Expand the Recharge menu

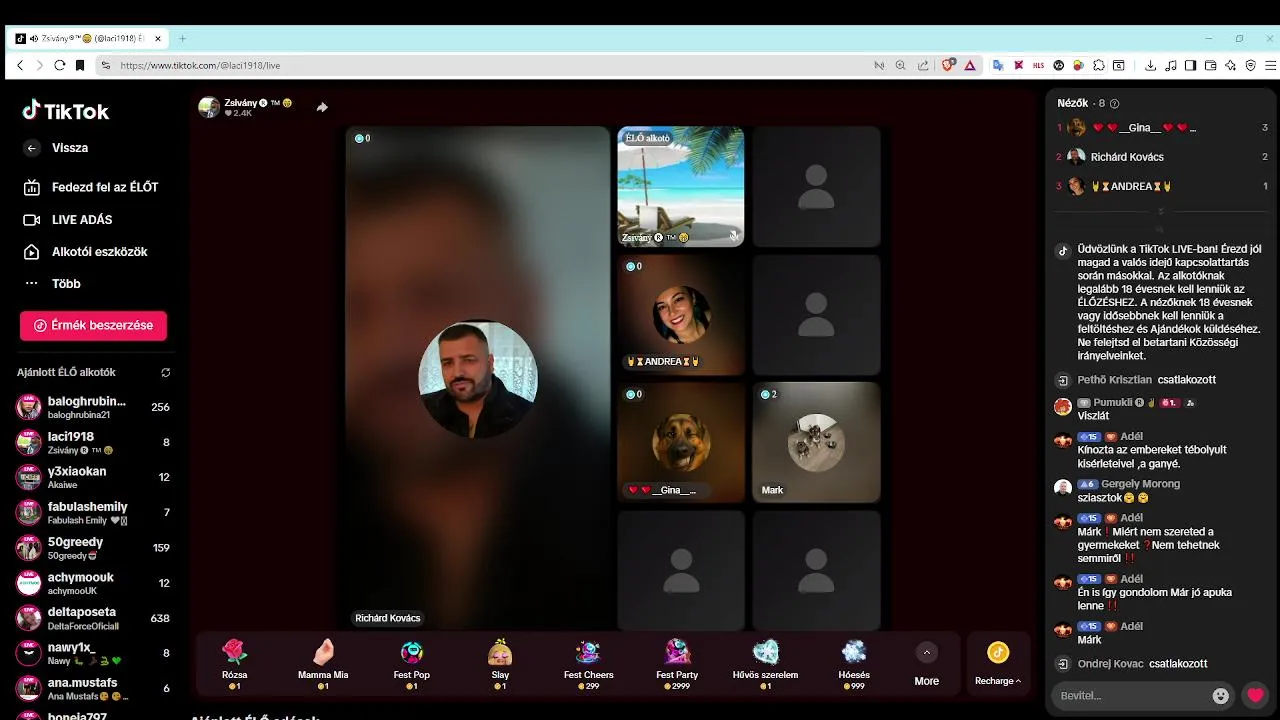click(998, 664)
